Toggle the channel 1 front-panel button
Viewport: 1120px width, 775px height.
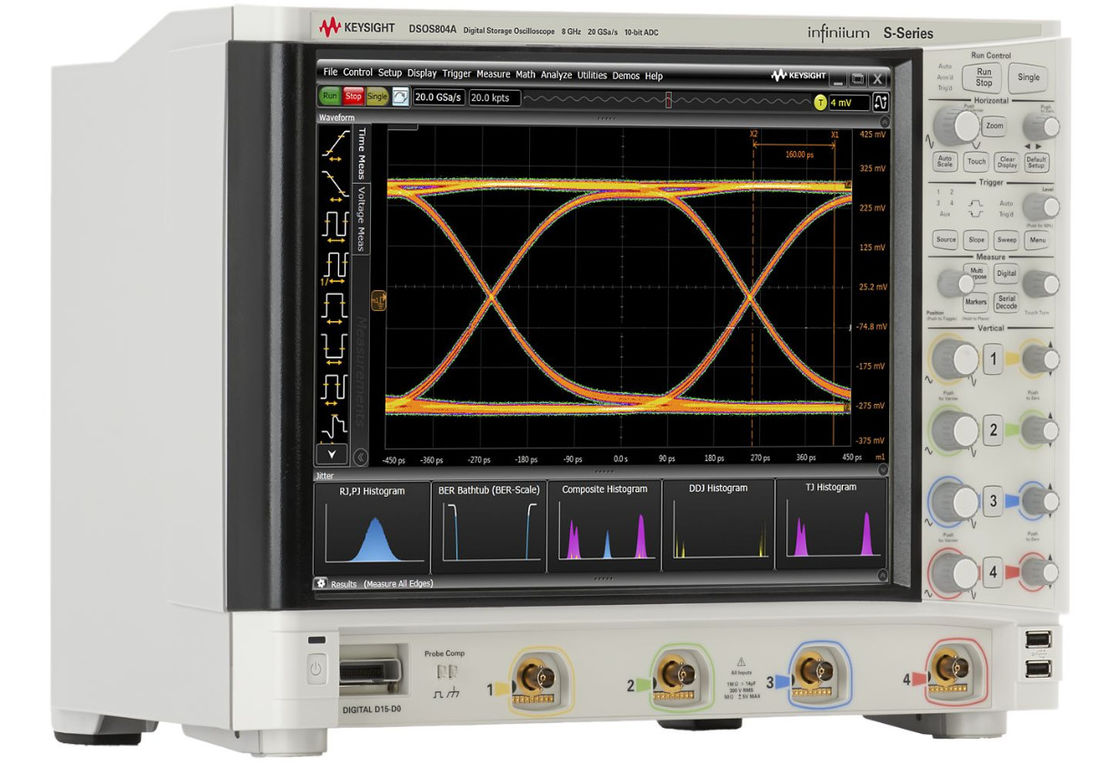tap(993, 359)
